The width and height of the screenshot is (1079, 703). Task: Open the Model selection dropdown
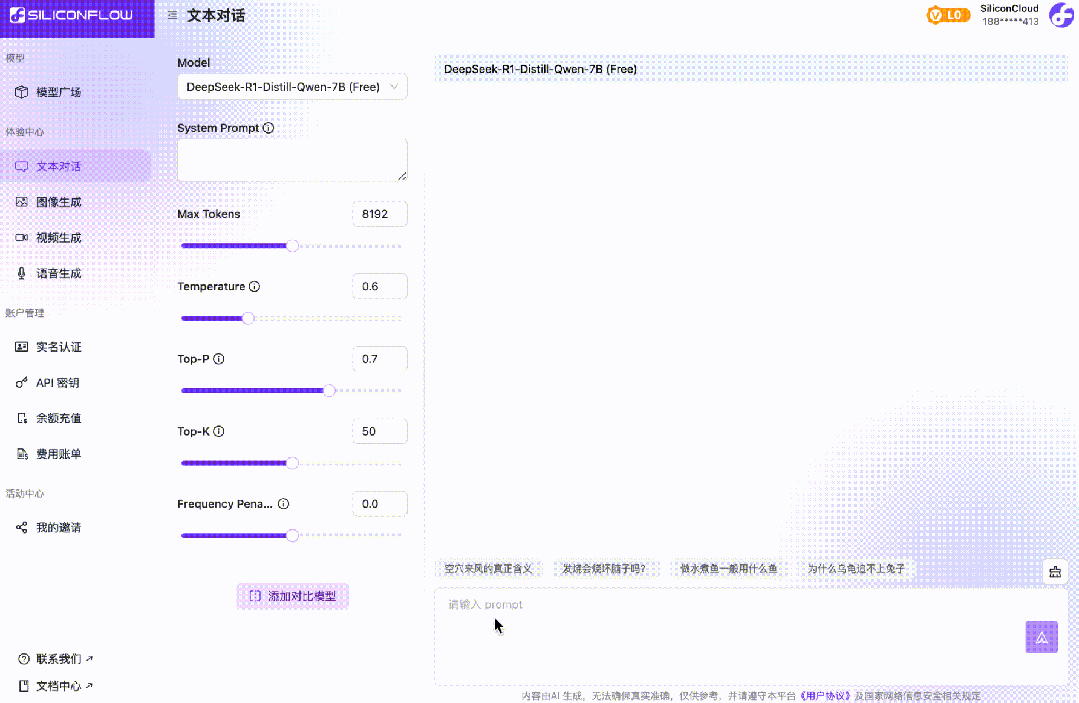pos(292,86)
